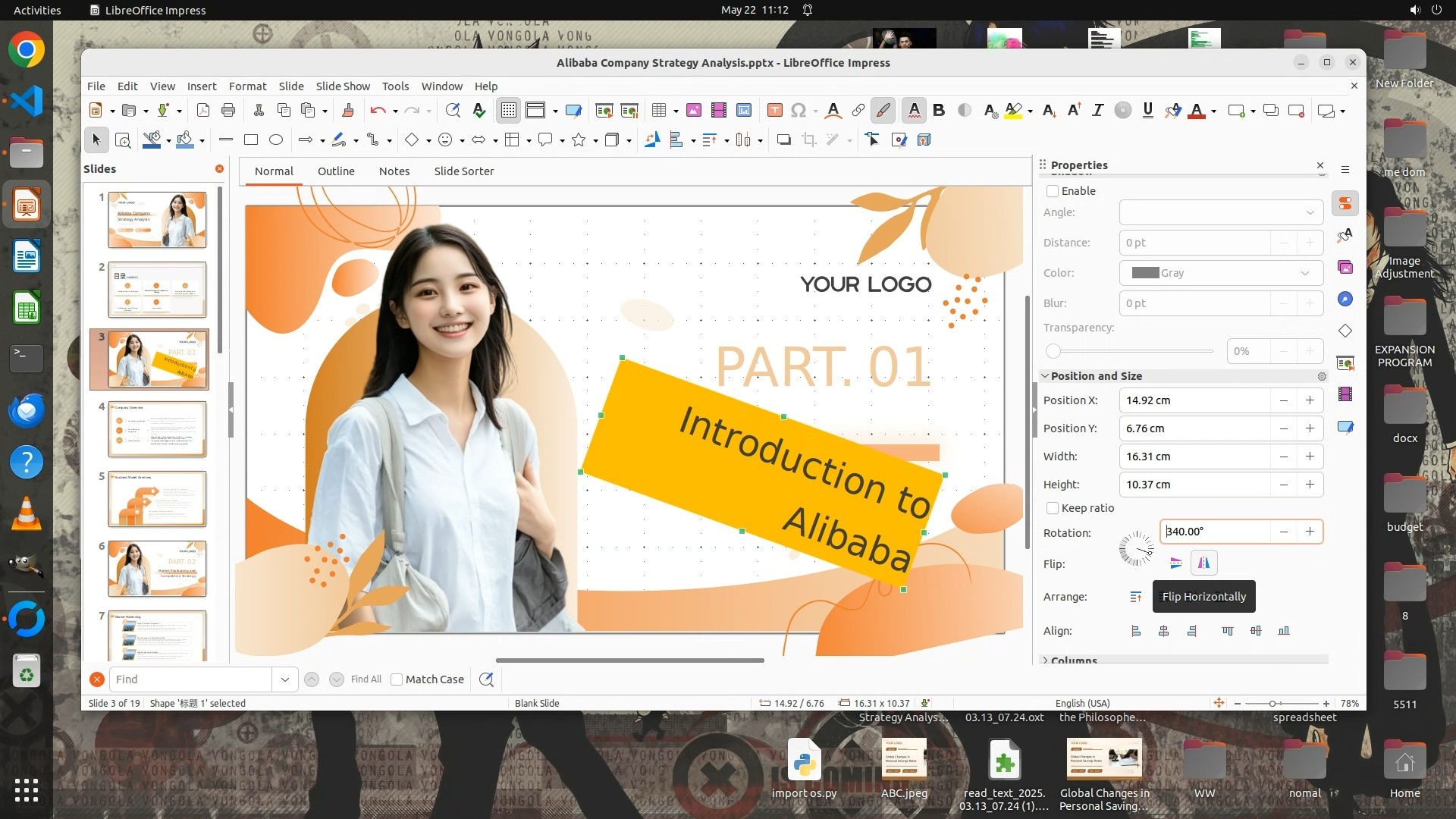Tick the Match Case checkbox
Image resolution: width=1456 pixels, height=819 pixels.
[x=397, y=679]
